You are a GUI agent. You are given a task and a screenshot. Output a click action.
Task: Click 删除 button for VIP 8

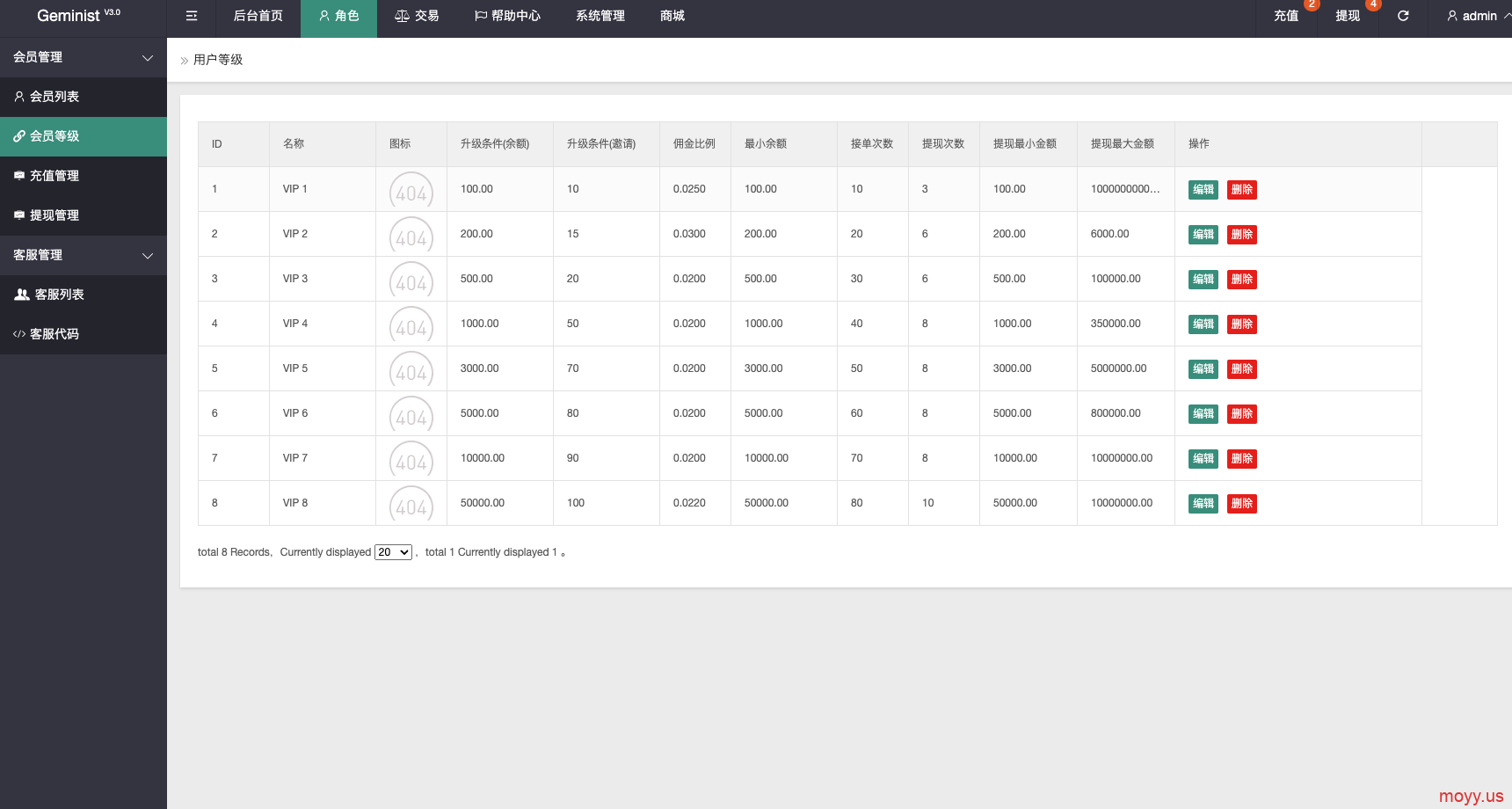1242,504
